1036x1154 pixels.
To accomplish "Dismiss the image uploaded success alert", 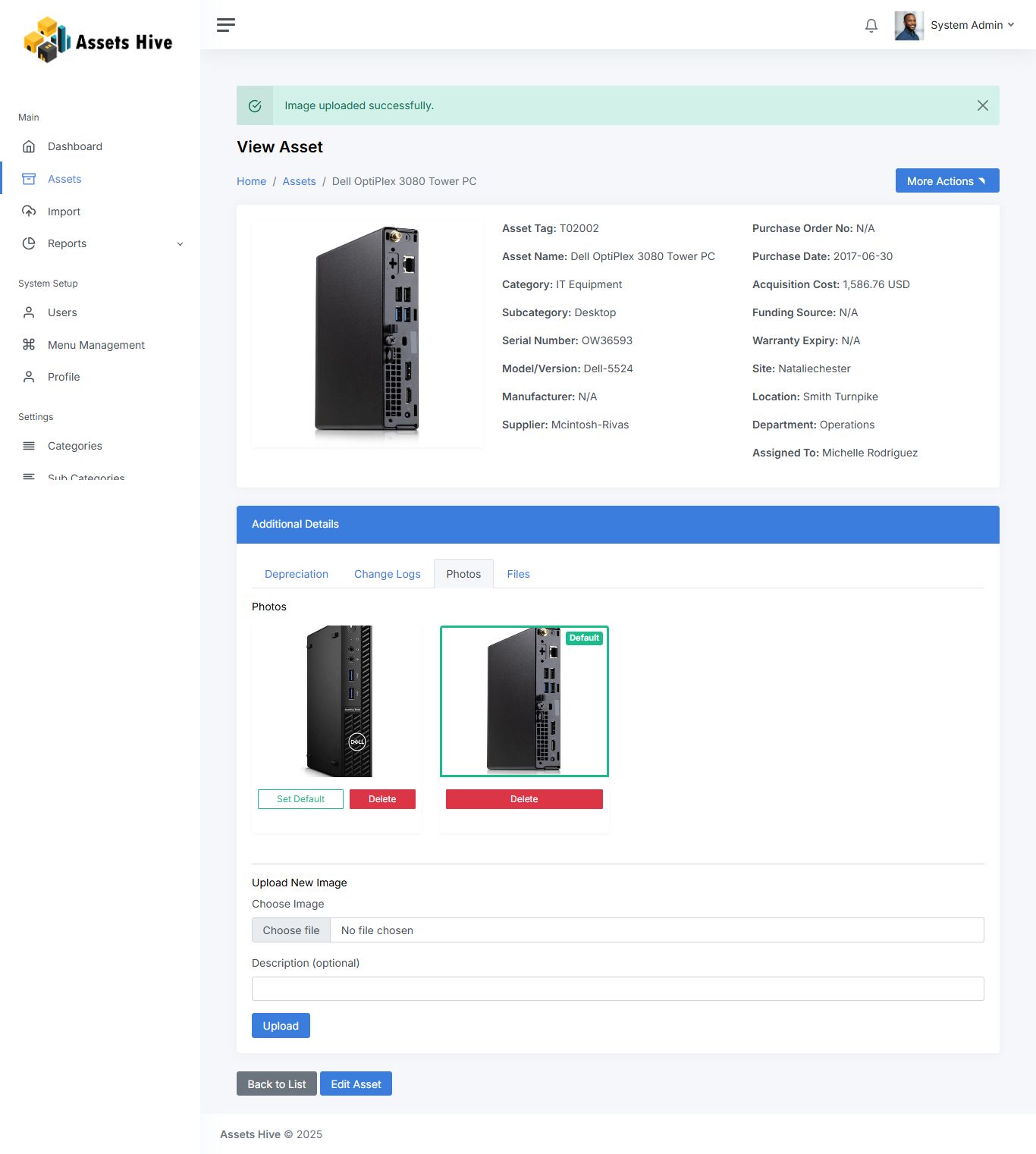I will 982,105.
